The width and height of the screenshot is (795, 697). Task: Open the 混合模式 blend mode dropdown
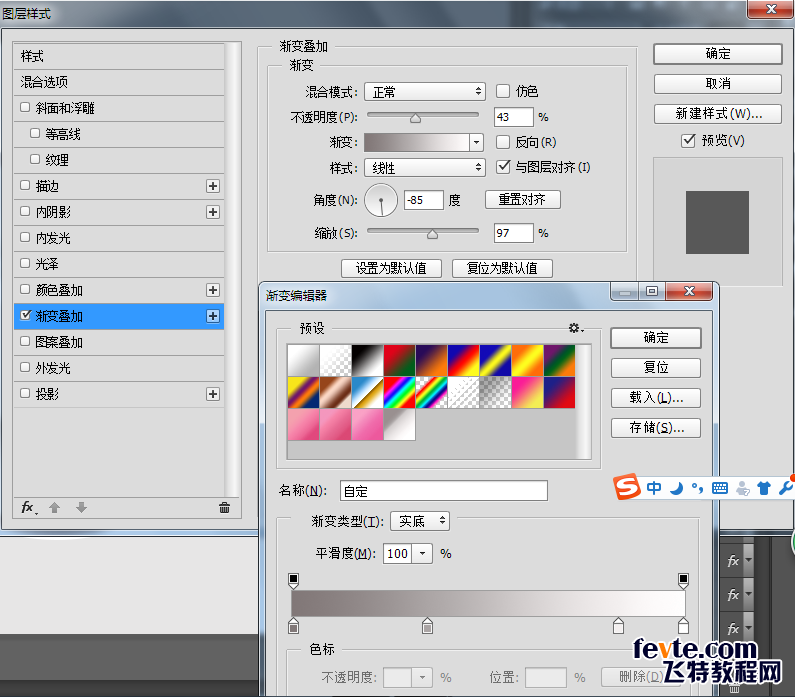pyautogui.click(x=424, y=91)
